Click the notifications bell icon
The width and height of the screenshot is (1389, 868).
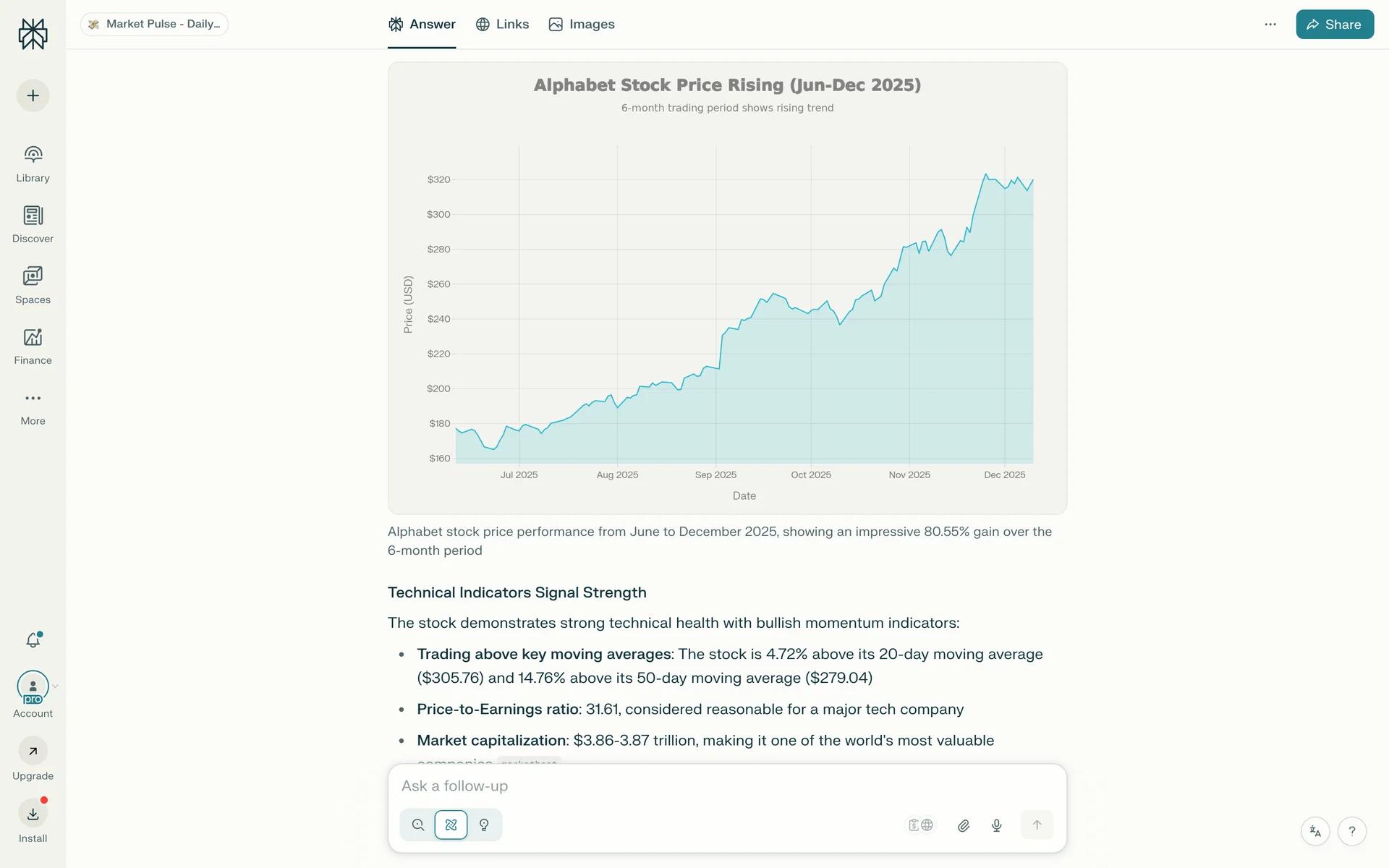click(x=33, y=640)
